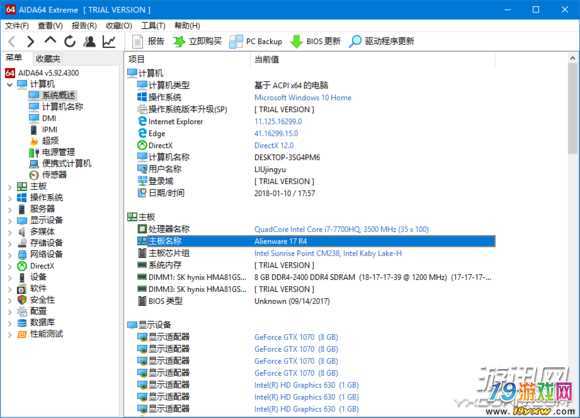Go forward with the right arrow
The height and width of the screenshot is (418, 580).
[31, 41]
